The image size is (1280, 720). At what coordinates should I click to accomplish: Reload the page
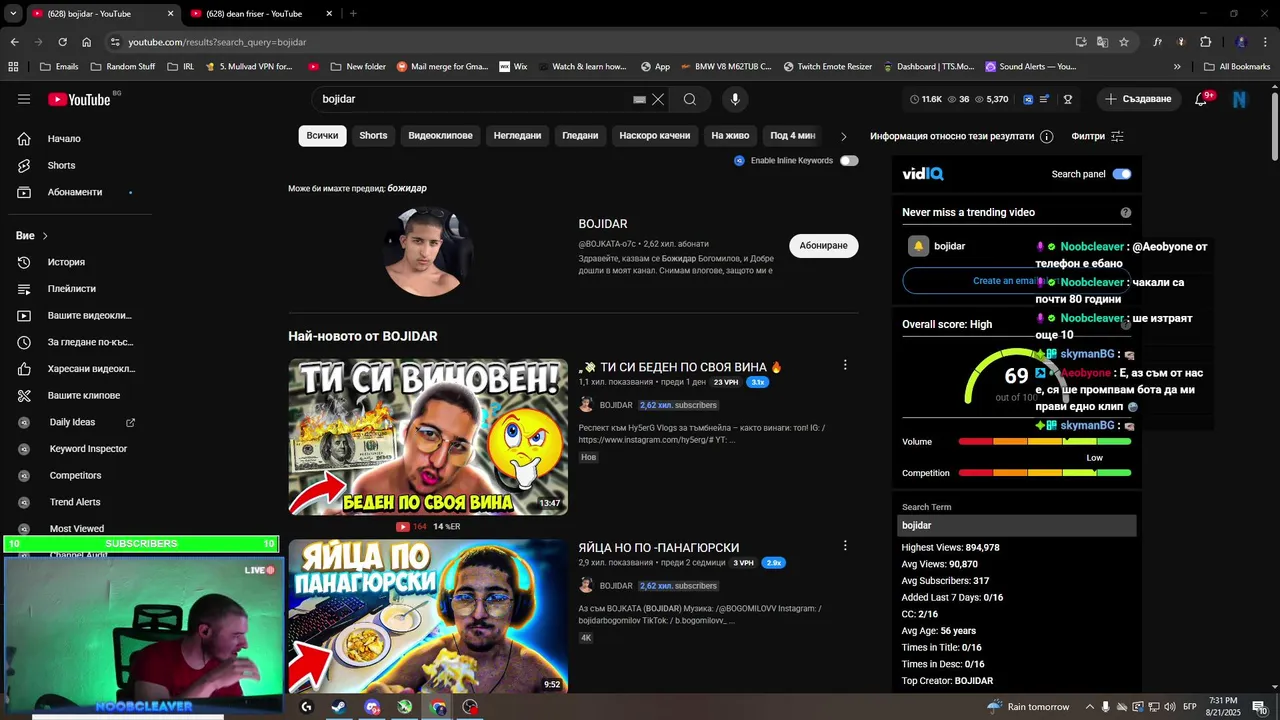point(62,42)
